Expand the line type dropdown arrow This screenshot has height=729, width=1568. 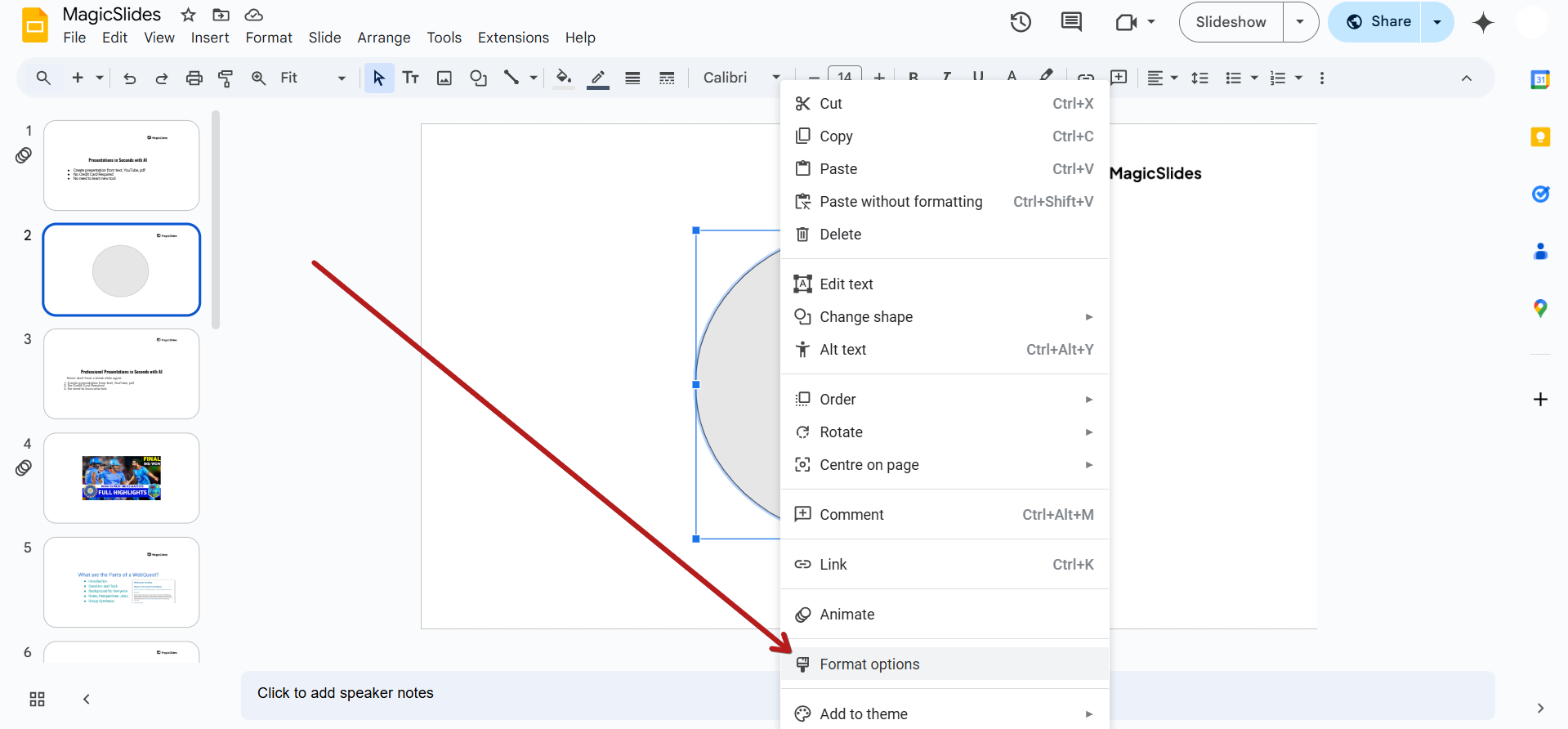coord(534,78)
